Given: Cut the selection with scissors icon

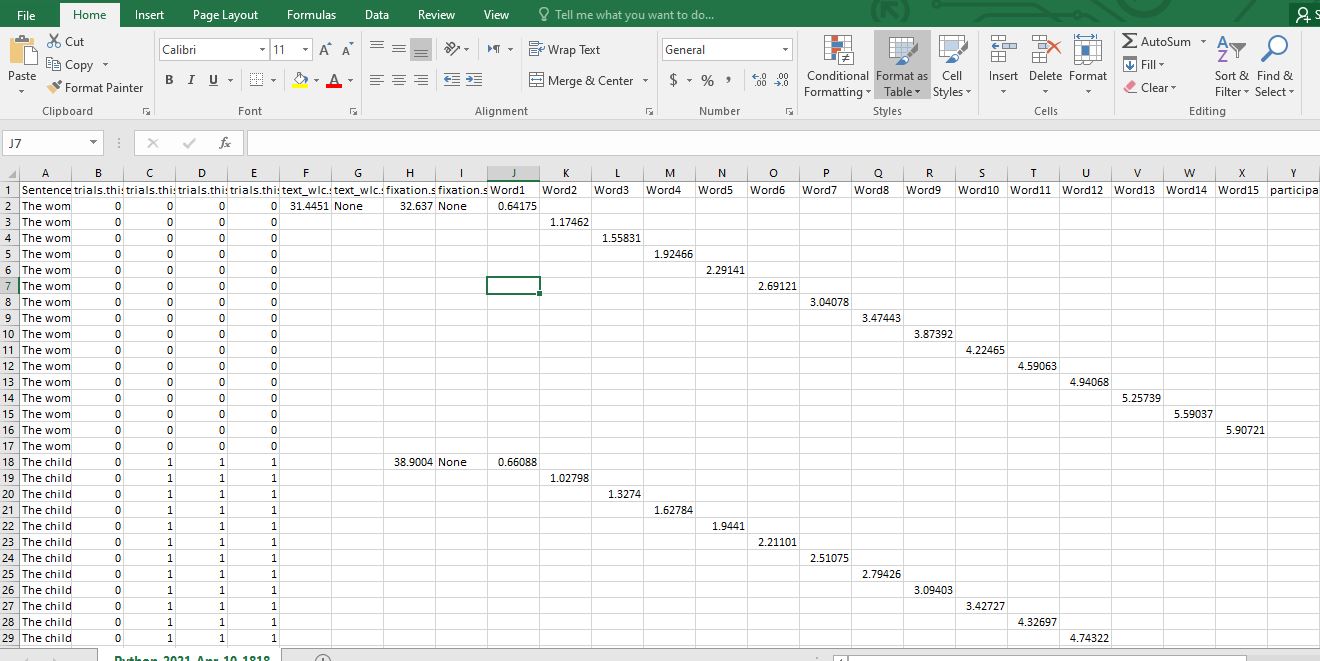Looking at the screenshot, I should [66, 42].
